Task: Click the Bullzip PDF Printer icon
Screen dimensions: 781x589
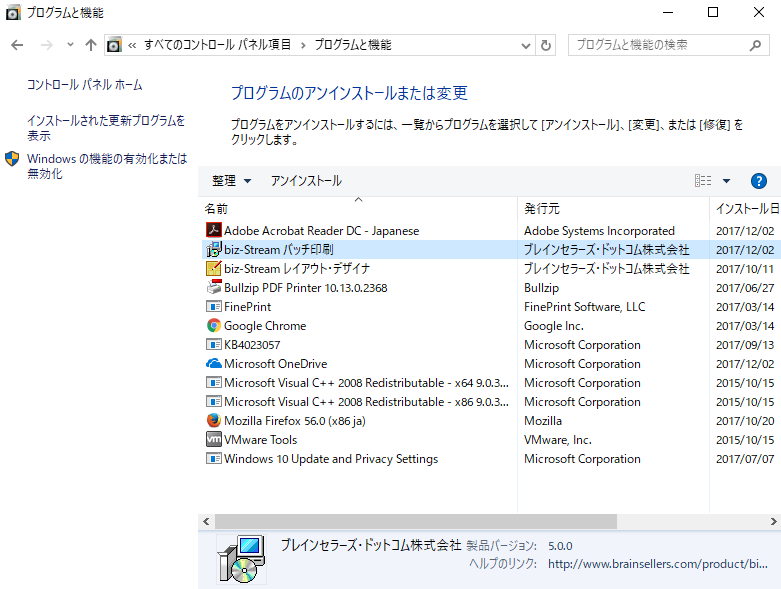Action: pyautogui.click(x=214, y=287)
